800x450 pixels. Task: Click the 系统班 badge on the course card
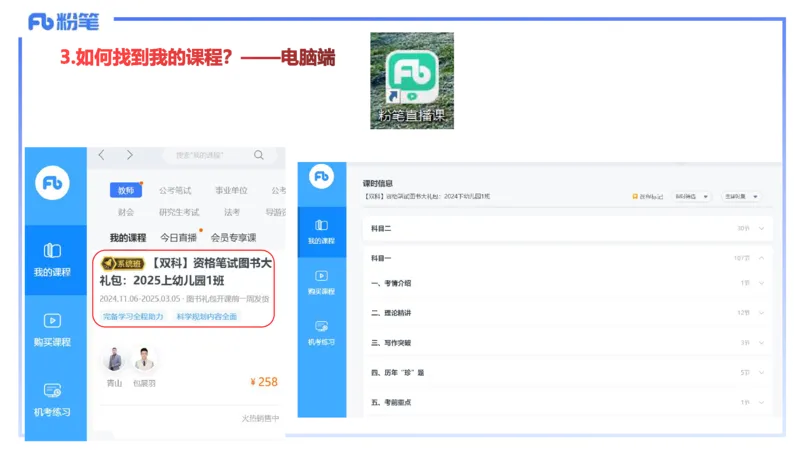(x=123, y=263)
